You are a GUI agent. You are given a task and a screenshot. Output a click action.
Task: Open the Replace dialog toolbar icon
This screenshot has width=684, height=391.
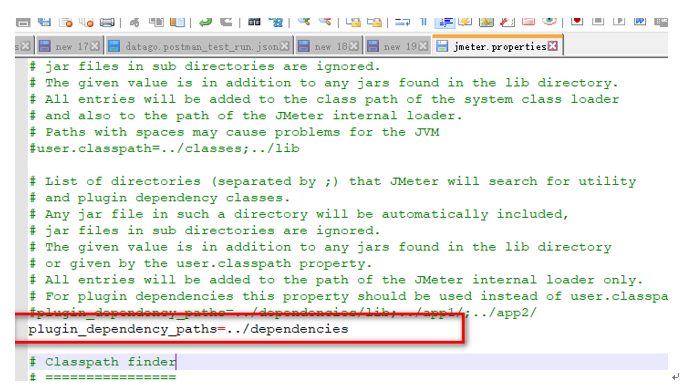click(276, 22)
